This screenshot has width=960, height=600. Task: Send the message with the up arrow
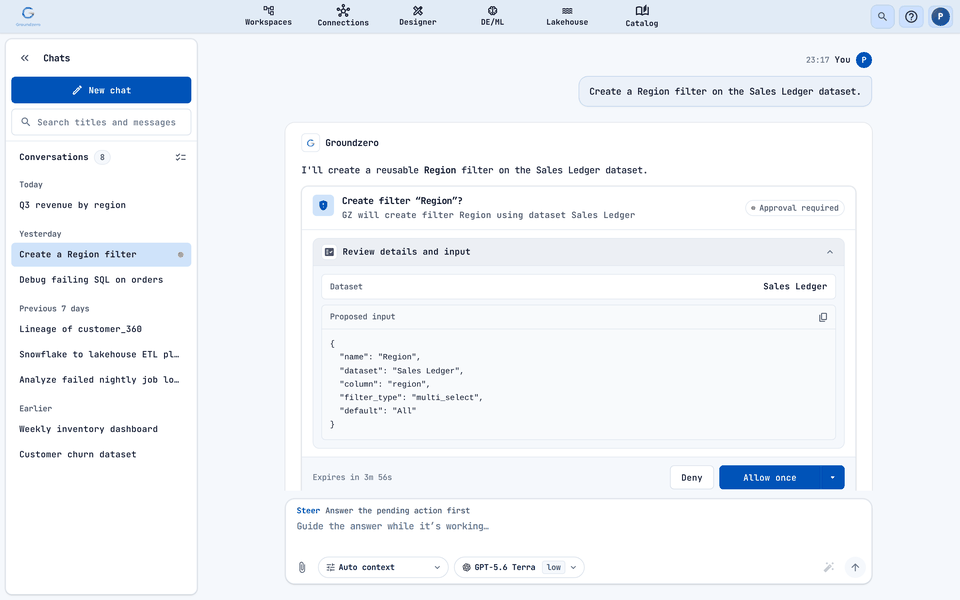[x=855, y=568]
